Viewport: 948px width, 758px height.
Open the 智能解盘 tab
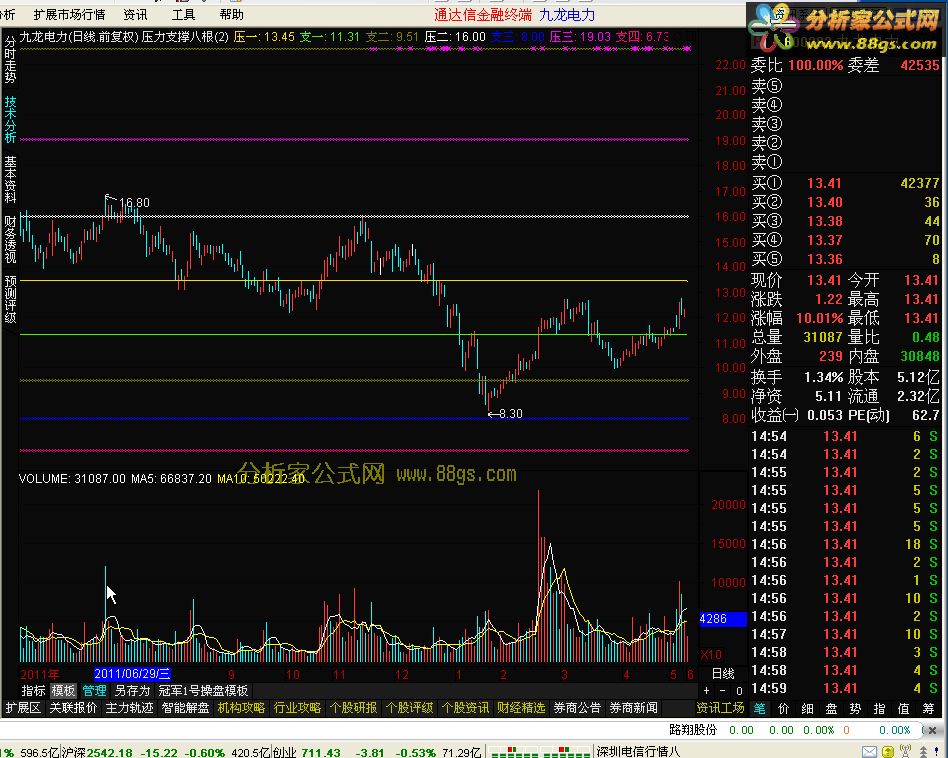pos(185,708)
